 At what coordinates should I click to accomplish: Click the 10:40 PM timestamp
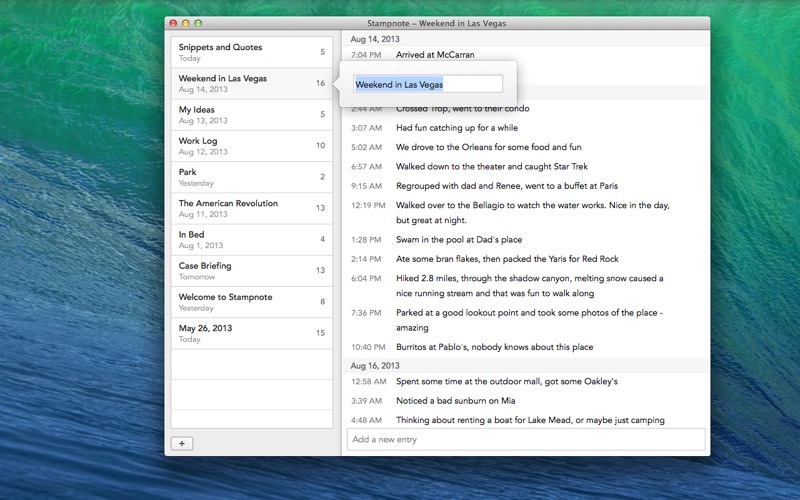pos(368,347)
